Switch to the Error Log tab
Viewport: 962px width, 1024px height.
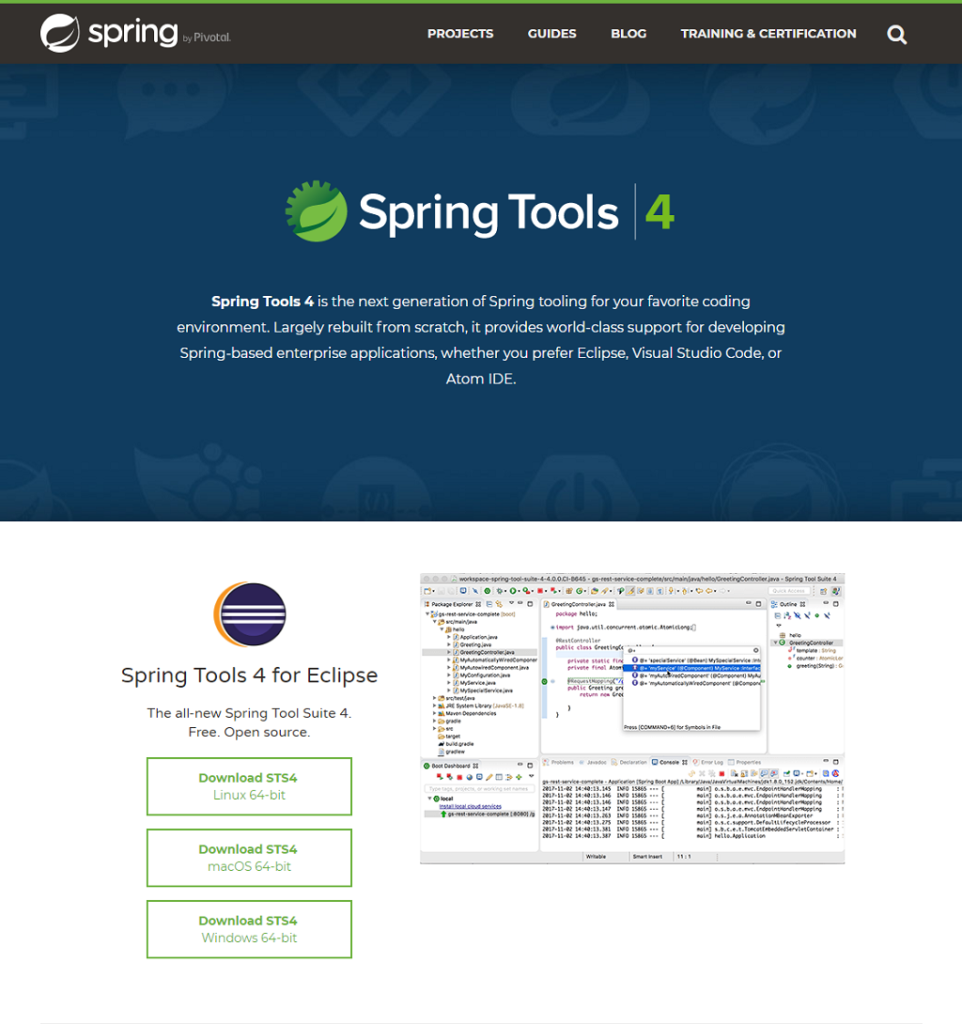click(x=710, y=762)
